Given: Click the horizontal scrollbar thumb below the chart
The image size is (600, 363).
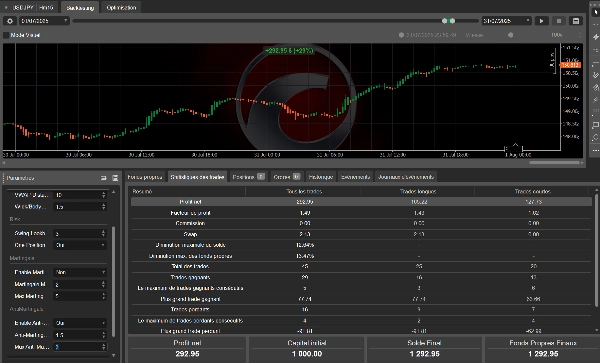Looking at the screenshot, I should (x=554, y=163).
